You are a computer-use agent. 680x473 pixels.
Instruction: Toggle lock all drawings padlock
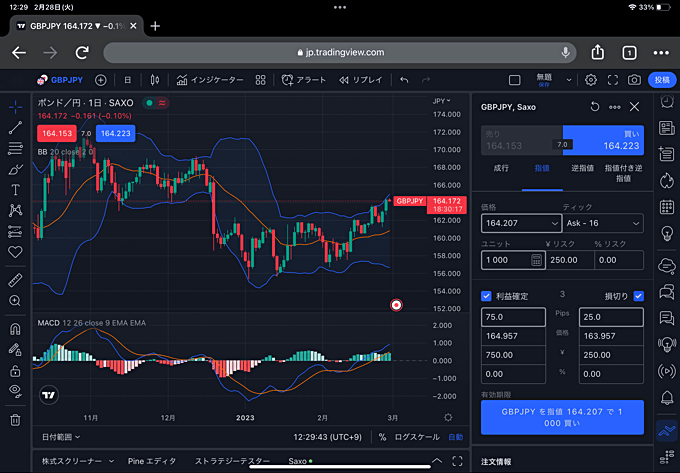(15, 371)
